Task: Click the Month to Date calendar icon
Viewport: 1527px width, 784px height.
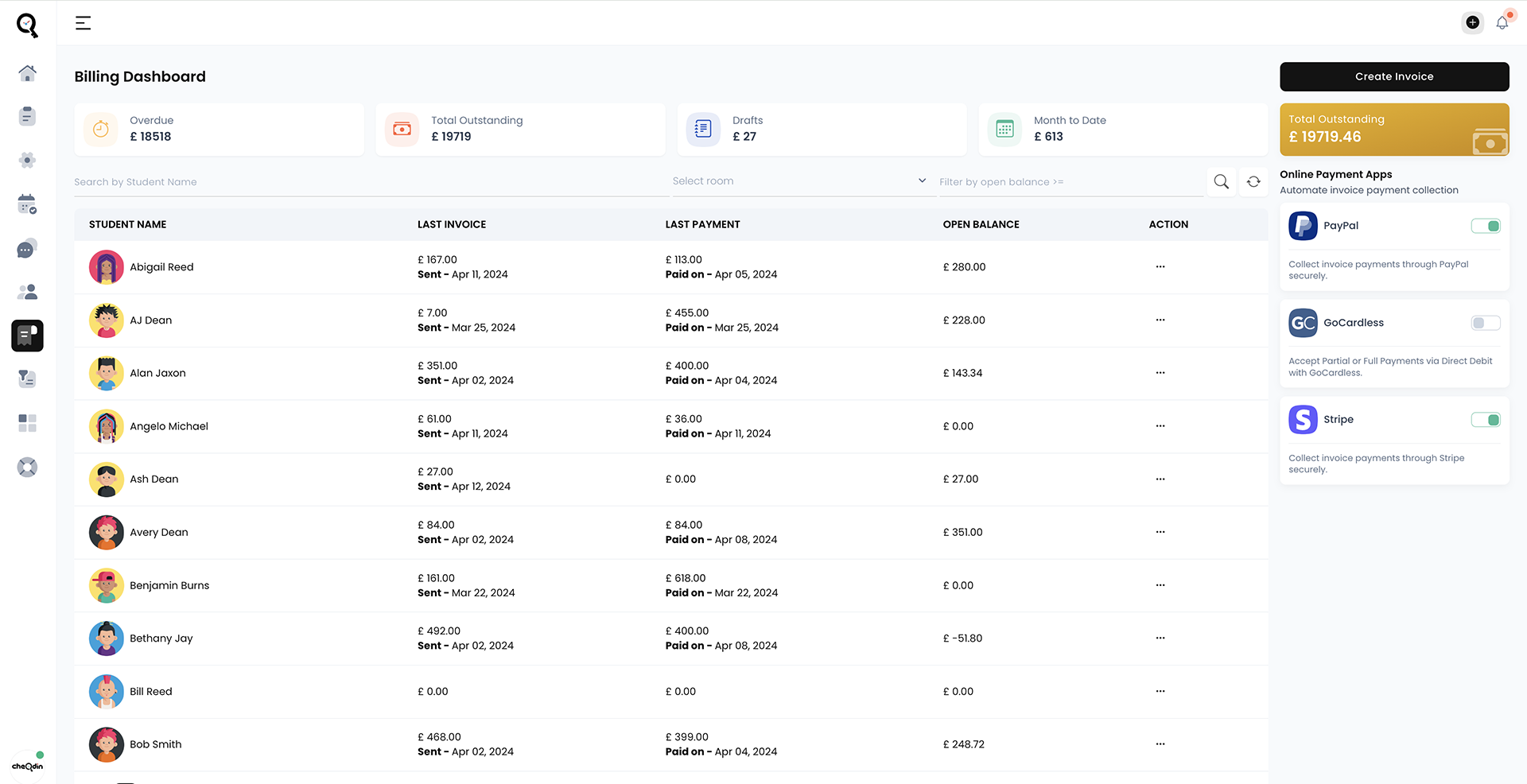Action: tap(1004, 129)
